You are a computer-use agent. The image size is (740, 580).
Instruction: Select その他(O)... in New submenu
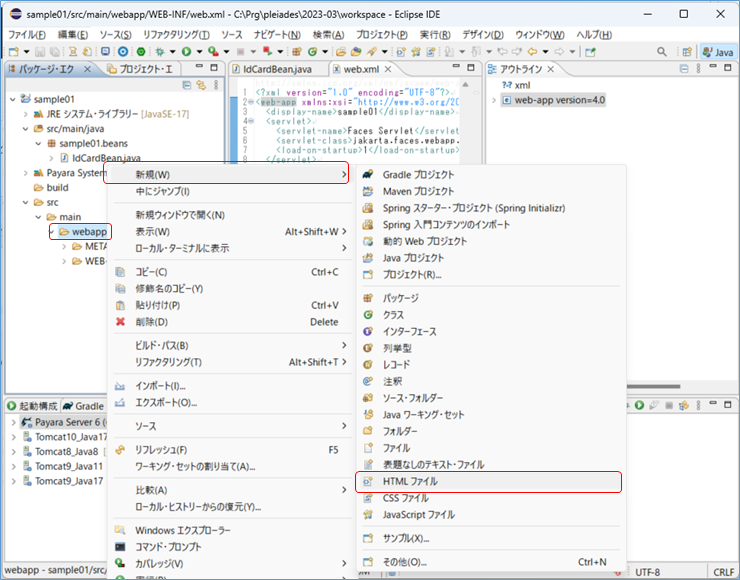tap(490, 562)
